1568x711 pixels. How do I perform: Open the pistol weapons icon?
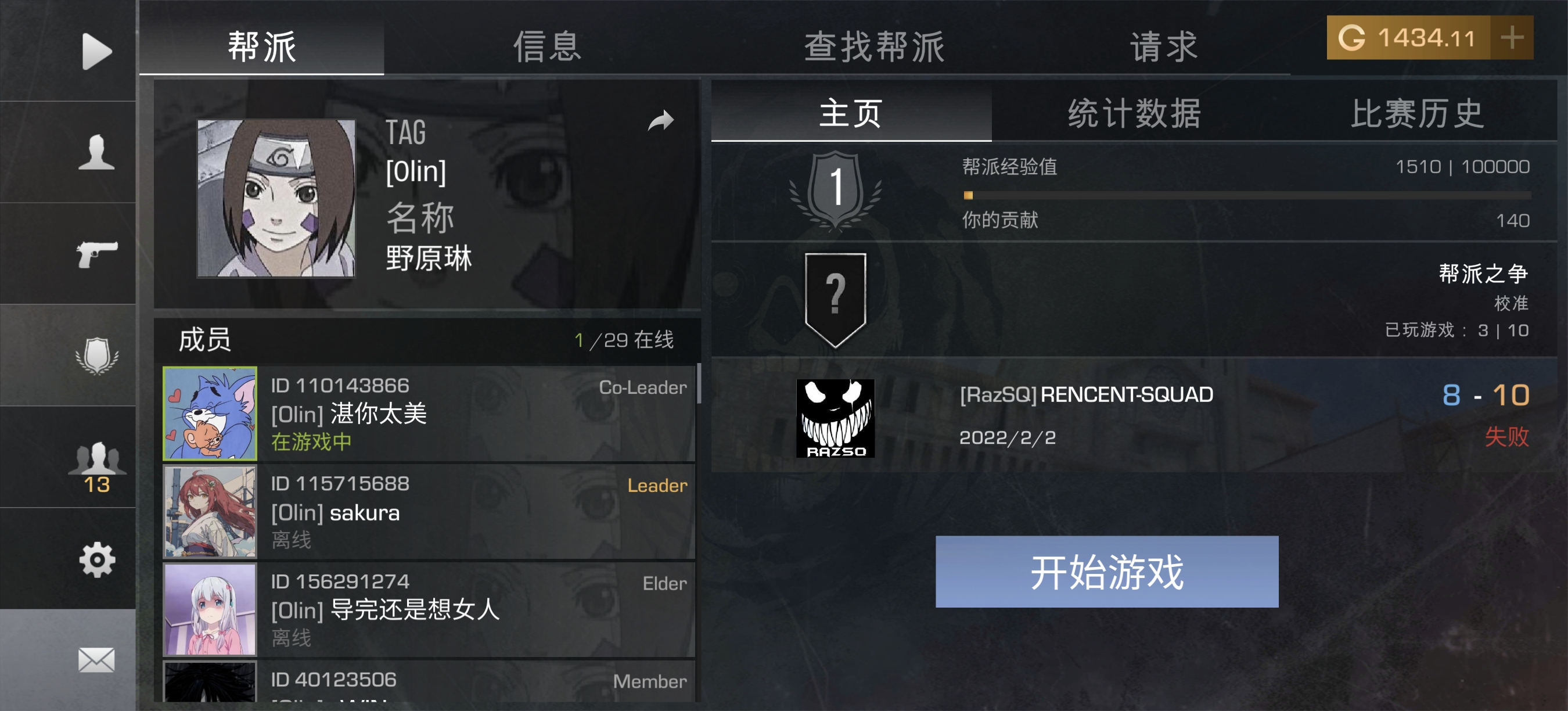point(97,254)
